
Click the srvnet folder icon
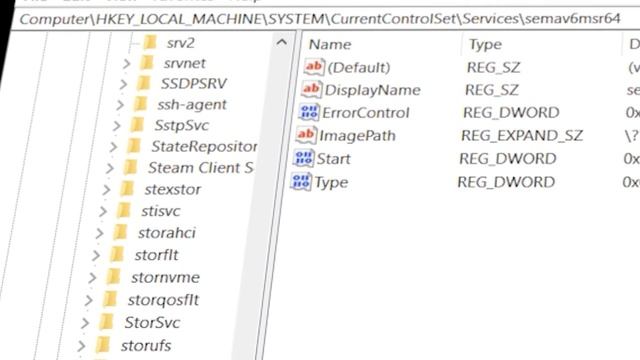tap(147, 63)
